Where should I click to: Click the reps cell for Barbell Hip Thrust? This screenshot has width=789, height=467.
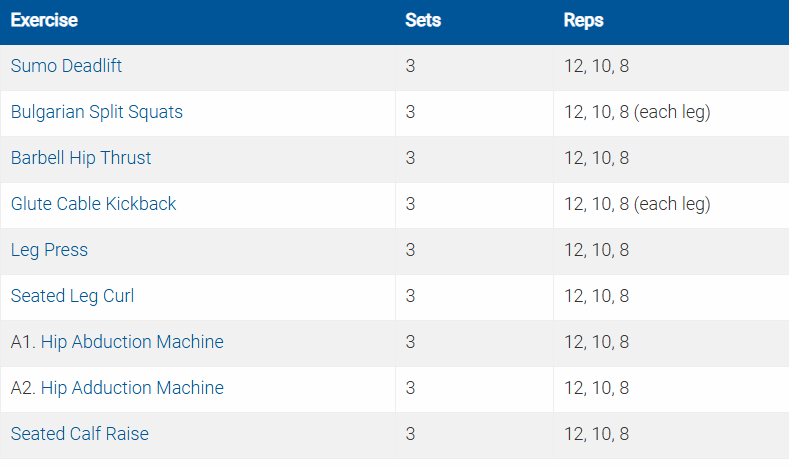tap(597, 158)
